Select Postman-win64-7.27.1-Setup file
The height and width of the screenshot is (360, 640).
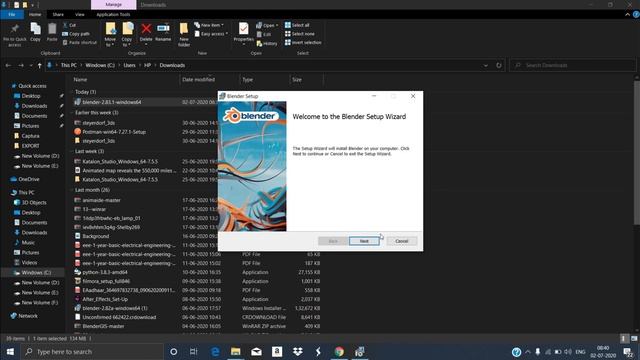pyautogui.click(x=114, y=132)
